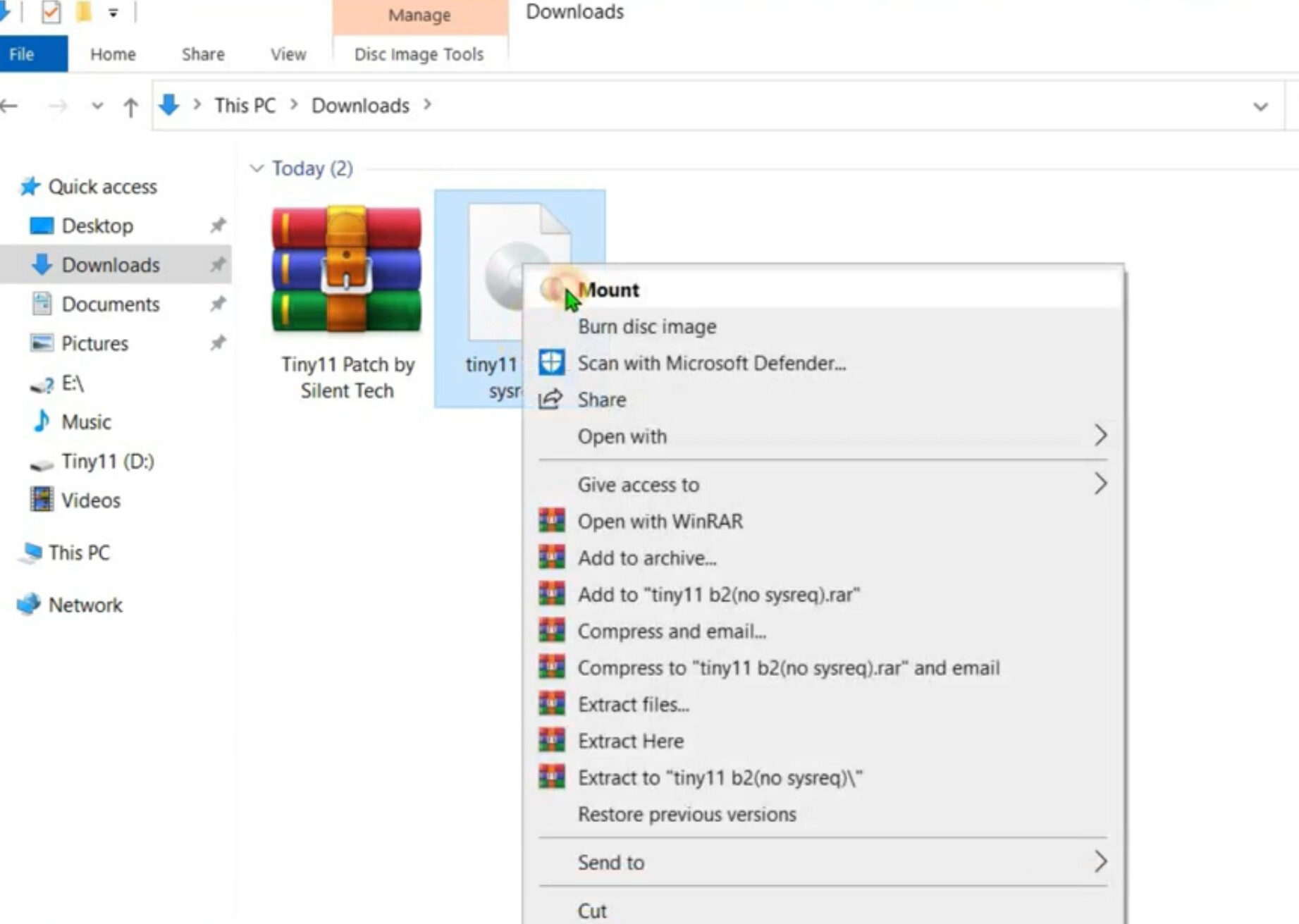Open Documents in navigation pane

(x=111, y=304)
